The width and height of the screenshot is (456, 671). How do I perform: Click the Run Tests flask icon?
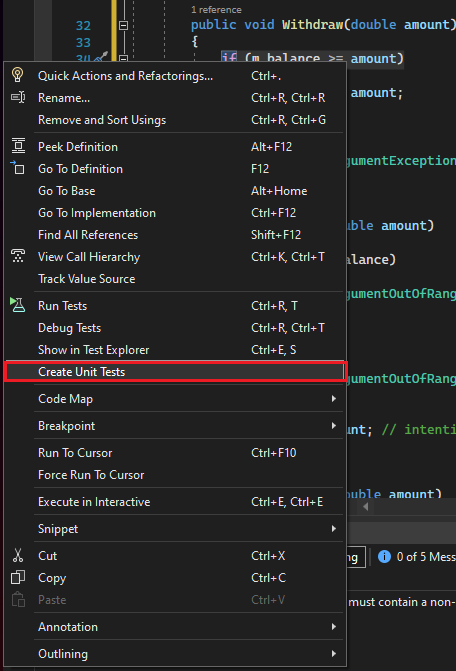pyautogui.click(x=18, y=305)
